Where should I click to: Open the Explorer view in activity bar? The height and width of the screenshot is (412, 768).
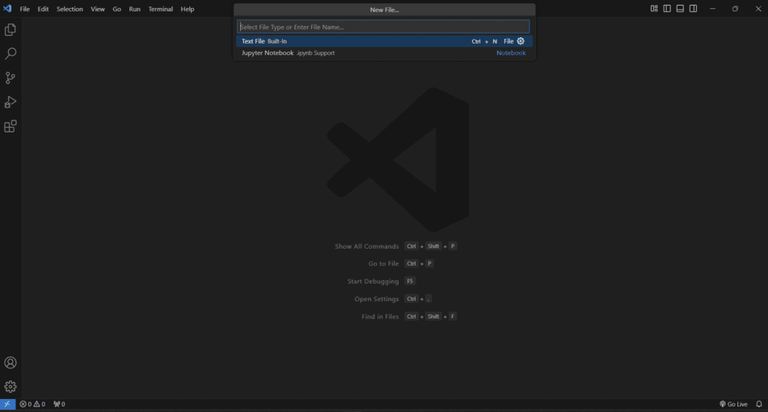pos(10,30)
